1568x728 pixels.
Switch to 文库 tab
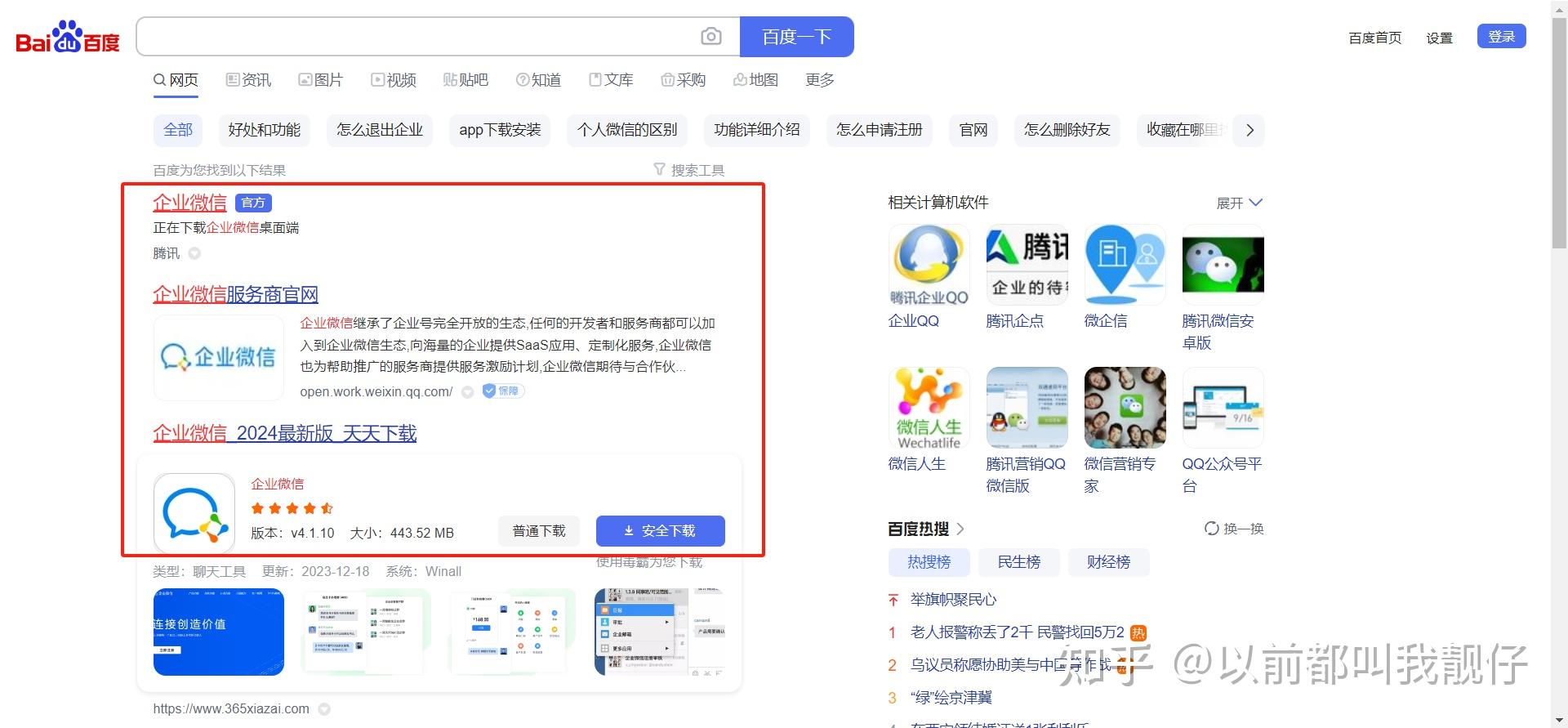pos(610,80)
